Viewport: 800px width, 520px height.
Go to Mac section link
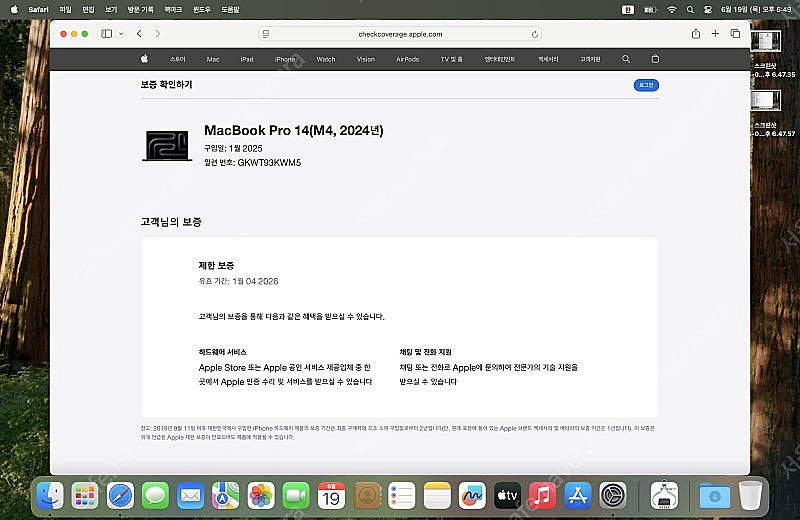tap(213, 59)
